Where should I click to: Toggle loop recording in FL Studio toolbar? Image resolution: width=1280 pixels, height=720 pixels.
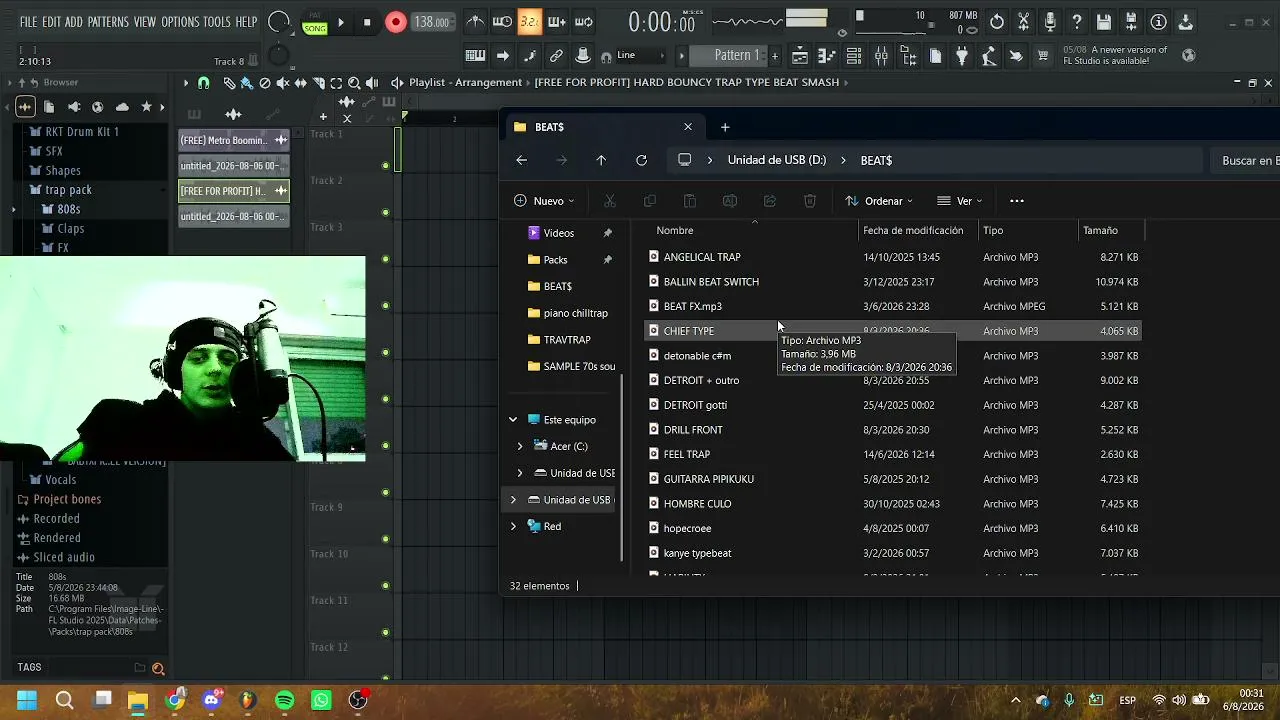click(x=584, y=22)
